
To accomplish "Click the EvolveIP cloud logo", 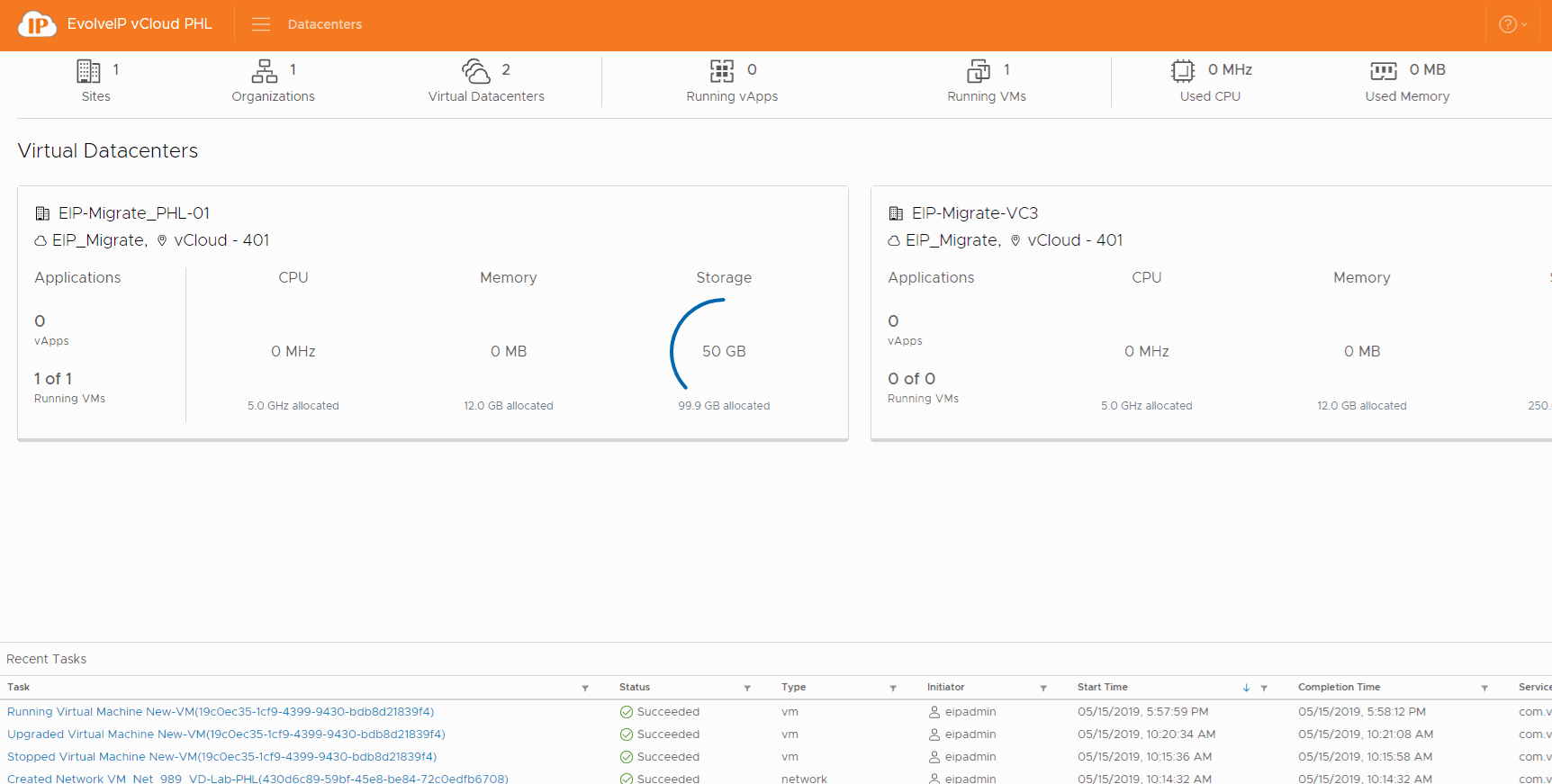I will (x=37, y=24).
